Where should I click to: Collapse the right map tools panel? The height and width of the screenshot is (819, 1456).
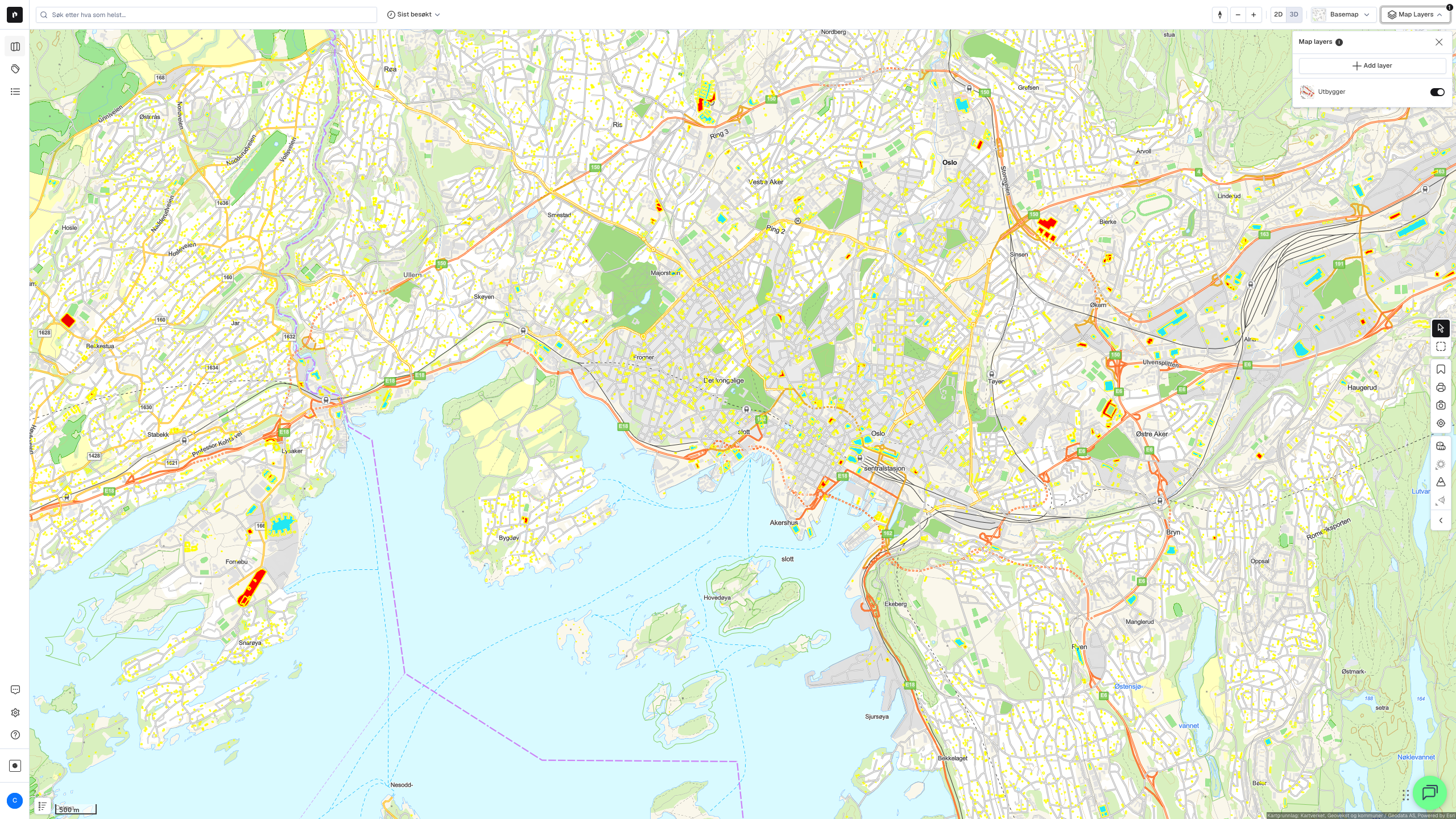pos(1441,520)
